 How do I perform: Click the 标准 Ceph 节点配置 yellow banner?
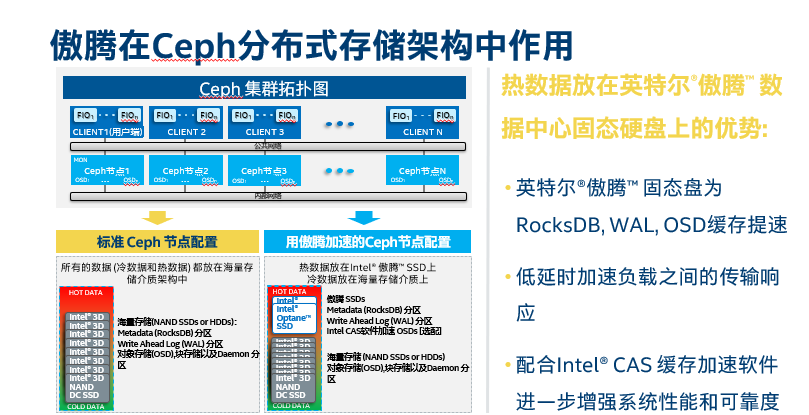(157, 242)
